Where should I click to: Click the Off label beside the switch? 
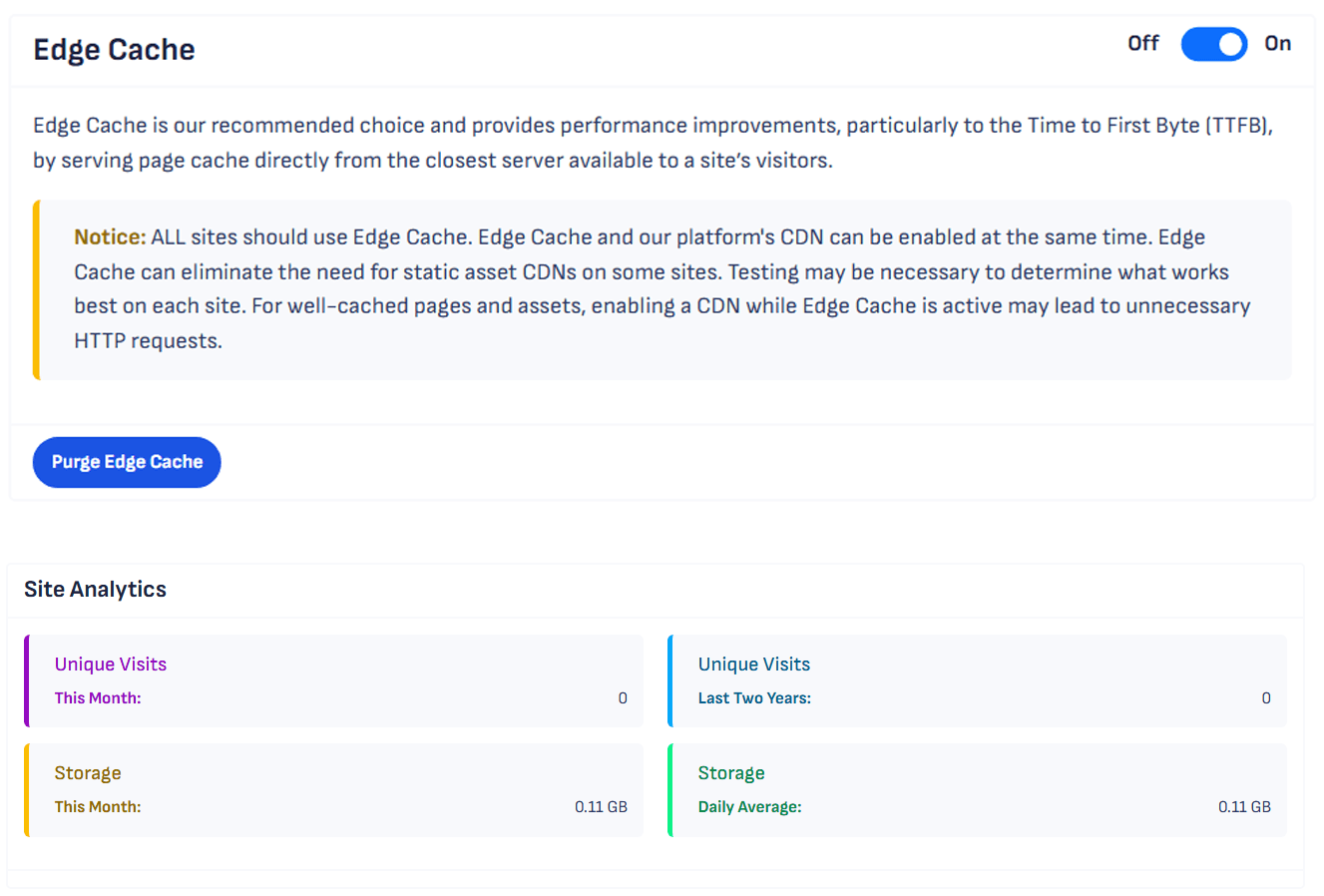click(1142, 43)
